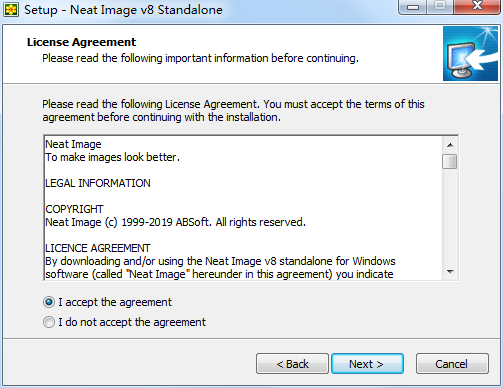The image size is (503, 388).
Task: Click the Neat Image title bar icon
Action: click(11, 10)
